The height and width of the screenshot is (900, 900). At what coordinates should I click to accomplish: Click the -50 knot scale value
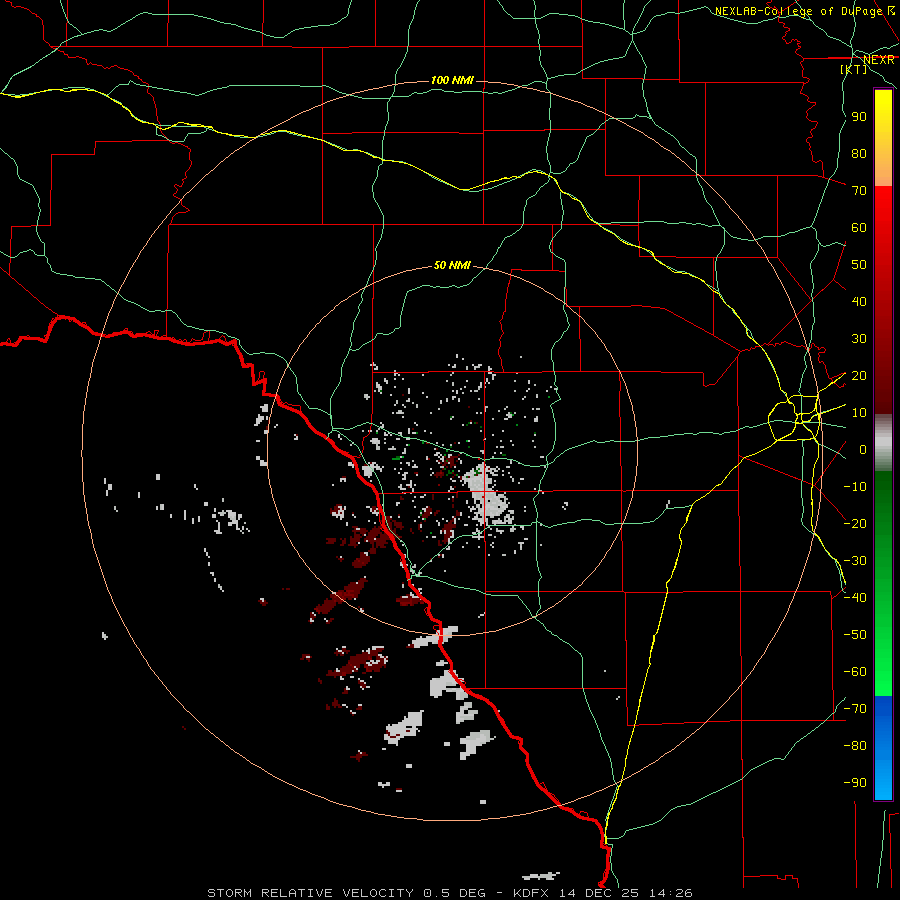[855, 635]
